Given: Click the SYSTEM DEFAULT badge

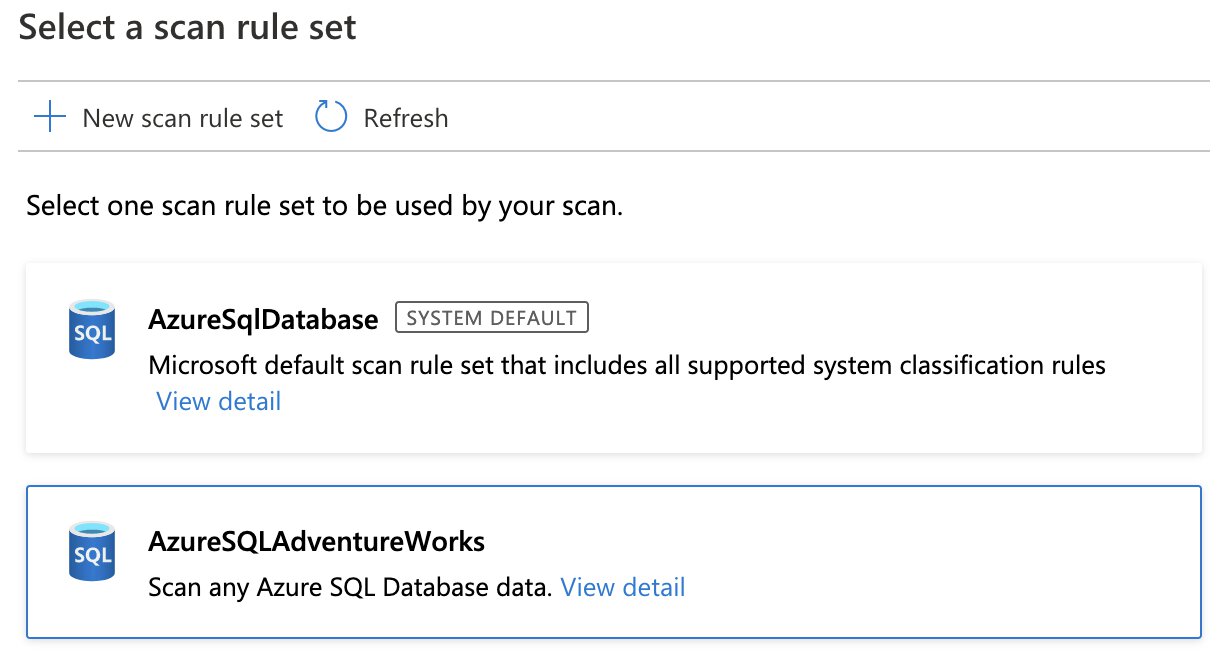Looking at the screenshot, I should [x=492, y=318].
